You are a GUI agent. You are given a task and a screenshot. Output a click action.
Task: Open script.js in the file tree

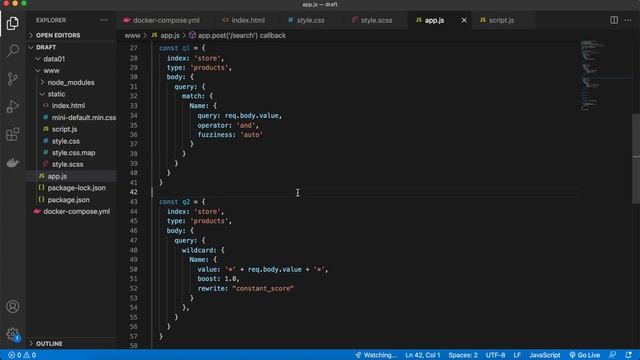[71, 129]
